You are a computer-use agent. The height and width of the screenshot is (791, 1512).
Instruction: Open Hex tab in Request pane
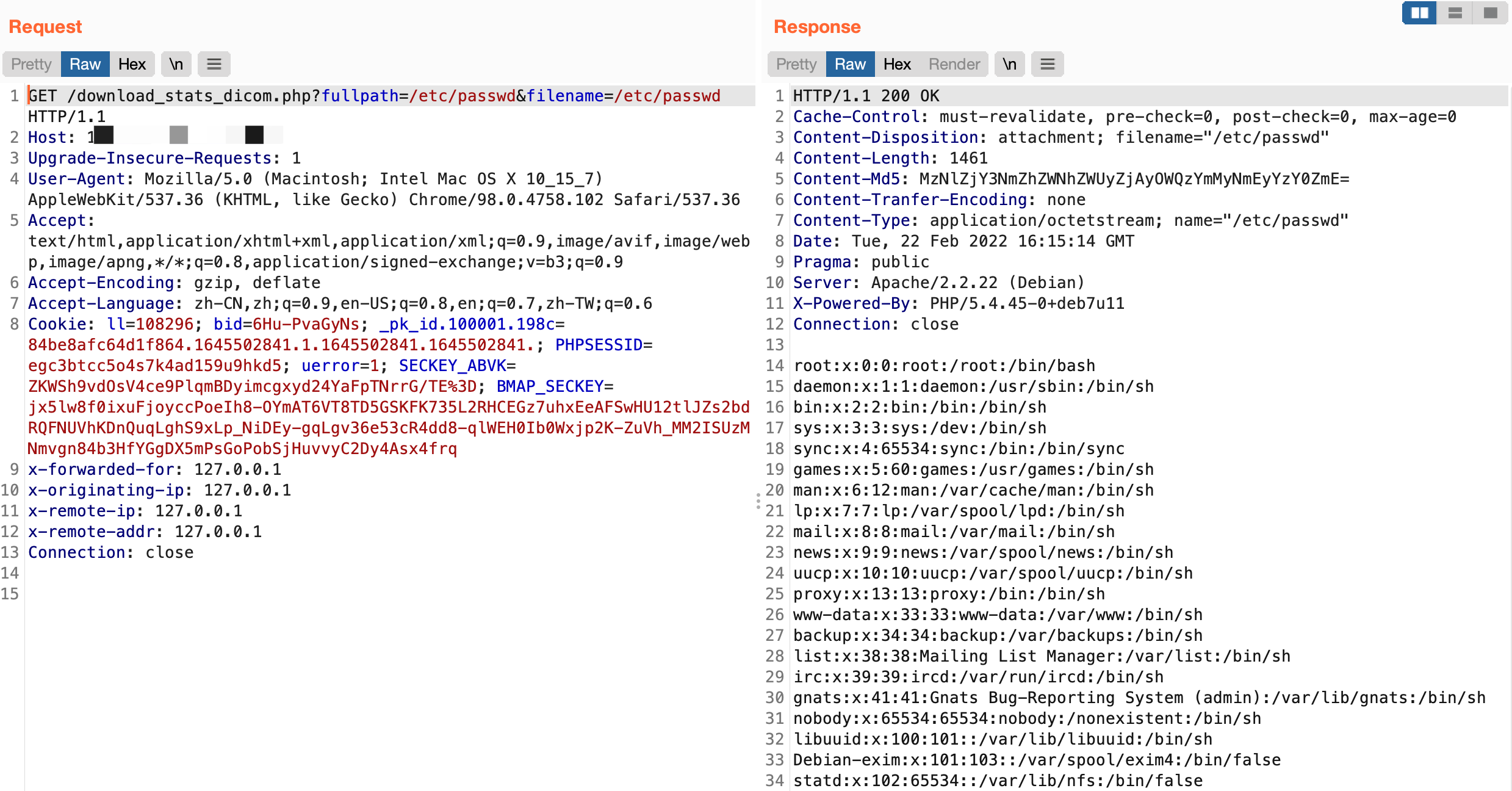tap(132, 64)
